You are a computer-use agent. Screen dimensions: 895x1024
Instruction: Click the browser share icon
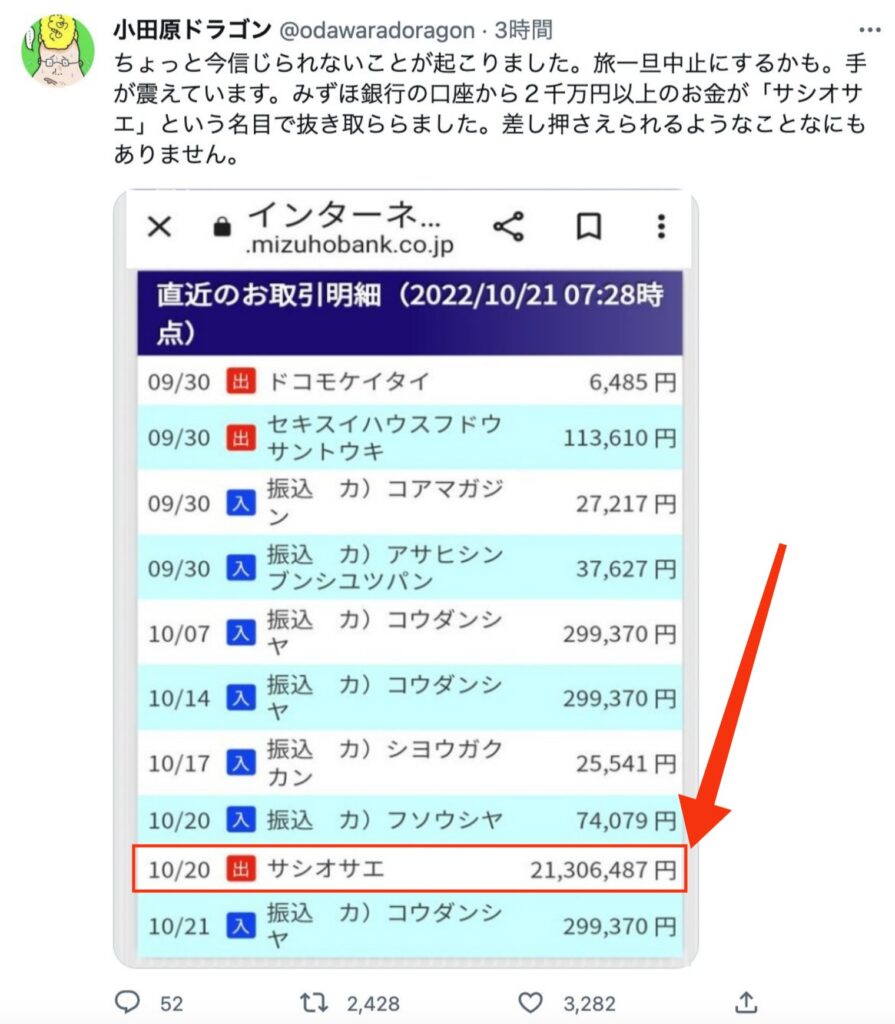coord(508,227)
